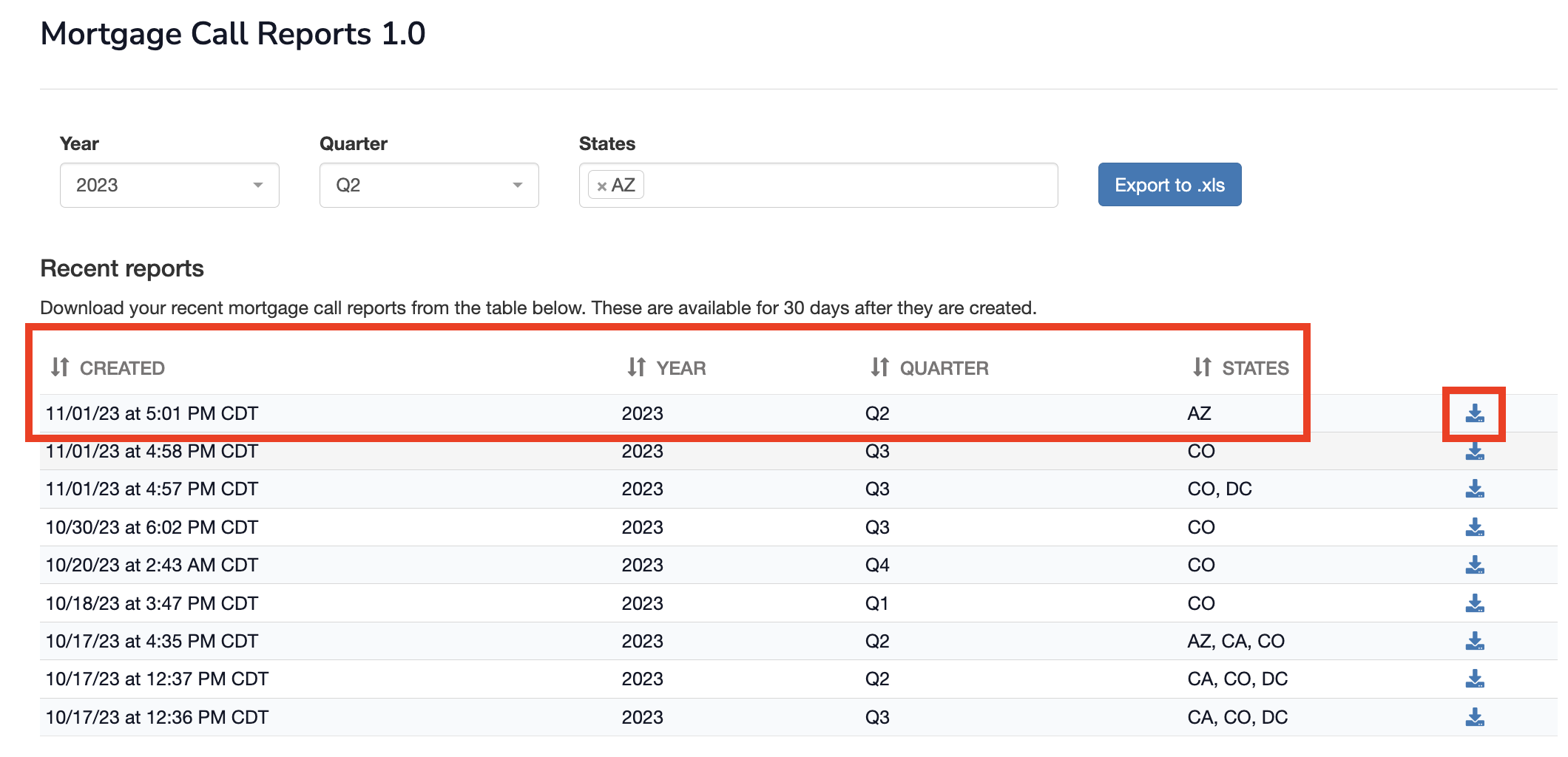1568x757 pixels.
Task: Open the Year dropdown showing 2023
Action: tap(169, 185)
